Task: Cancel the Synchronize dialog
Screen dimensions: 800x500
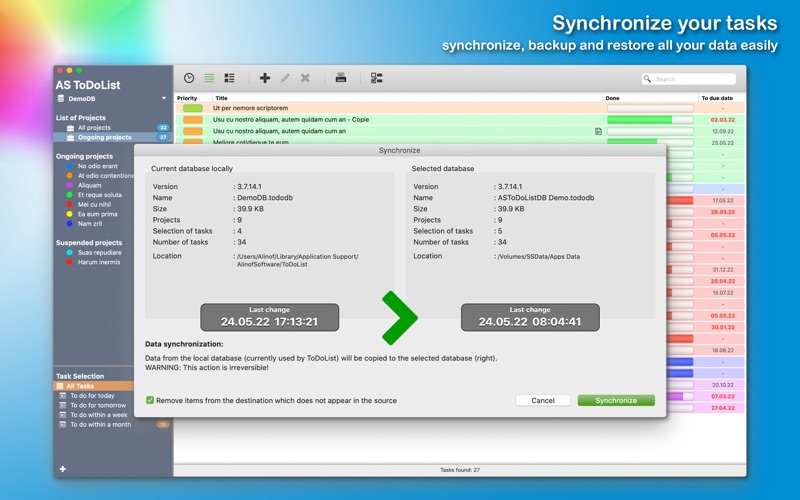Action: tap(543, 401)
